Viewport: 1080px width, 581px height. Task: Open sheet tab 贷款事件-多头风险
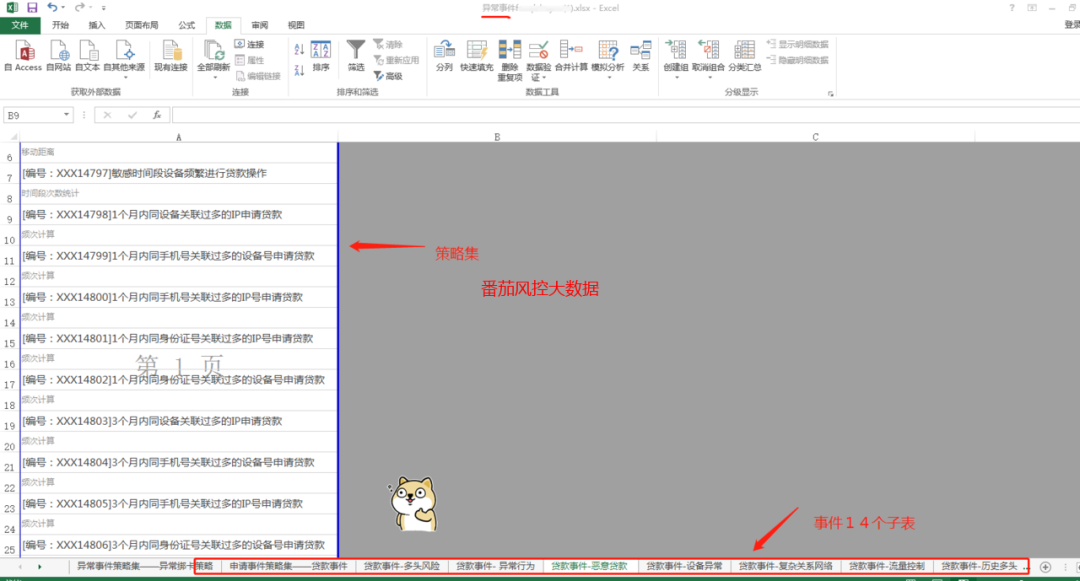[402, 566]
